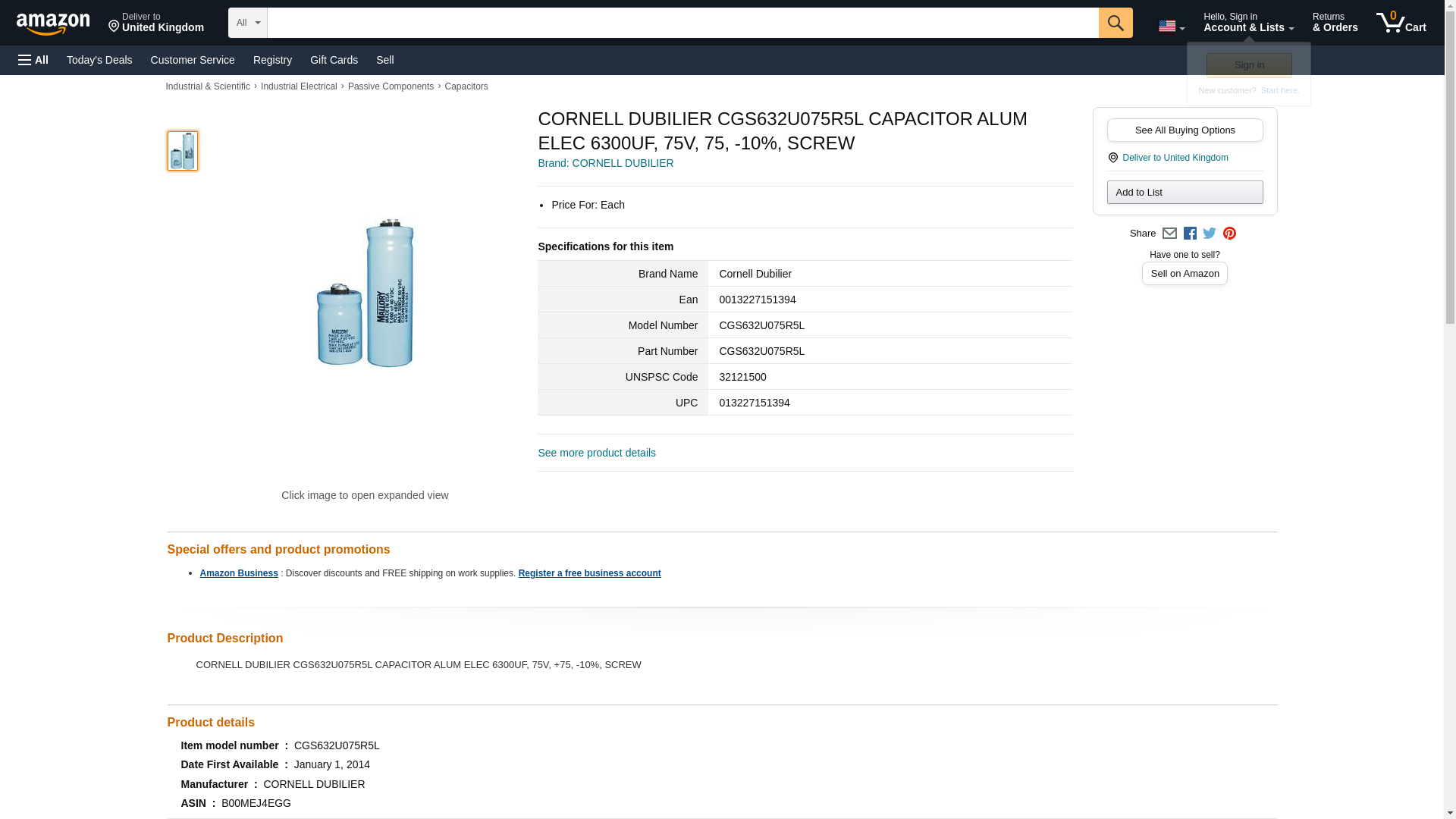Share product on Facebook icon

point(1190,234)
